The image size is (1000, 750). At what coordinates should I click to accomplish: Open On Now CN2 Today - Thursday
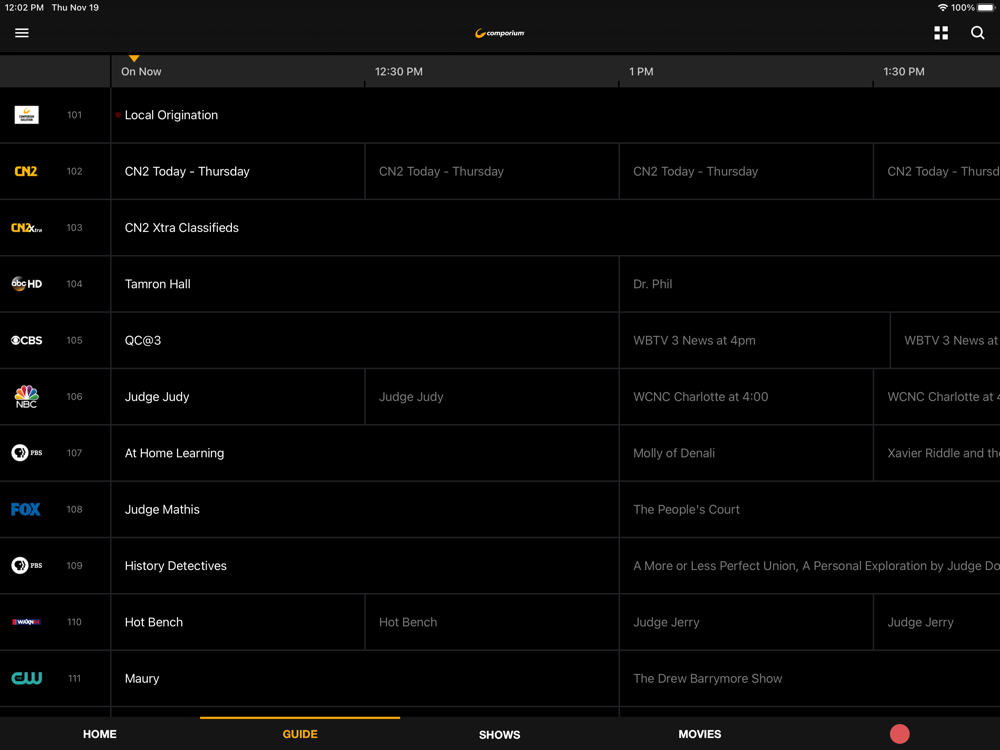(238, 171)
